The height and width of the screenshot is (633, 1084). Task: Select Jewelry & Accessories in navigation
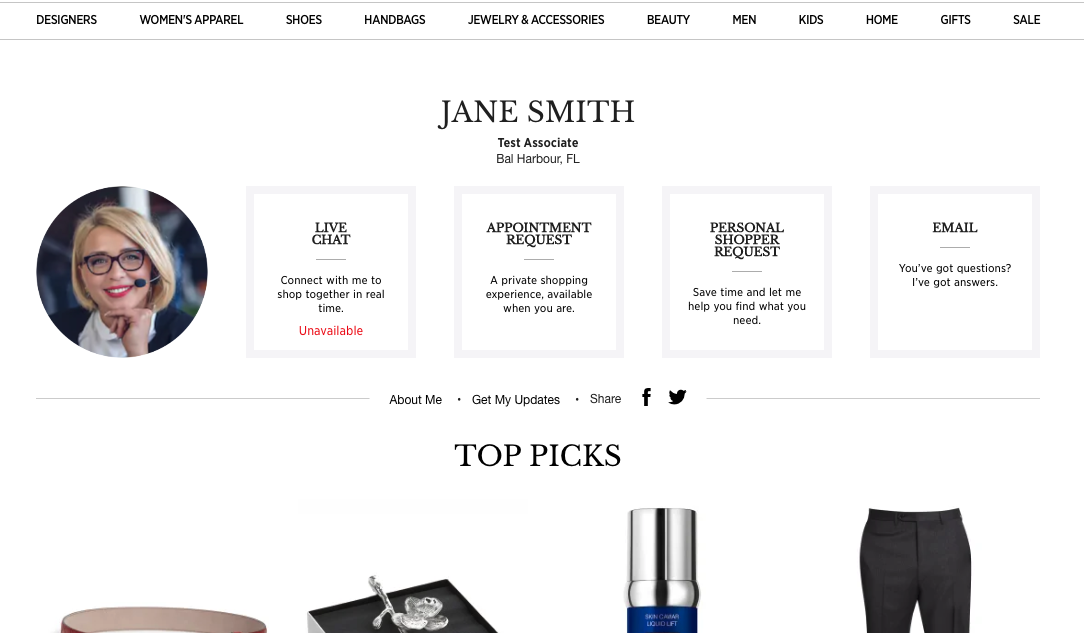536,20
